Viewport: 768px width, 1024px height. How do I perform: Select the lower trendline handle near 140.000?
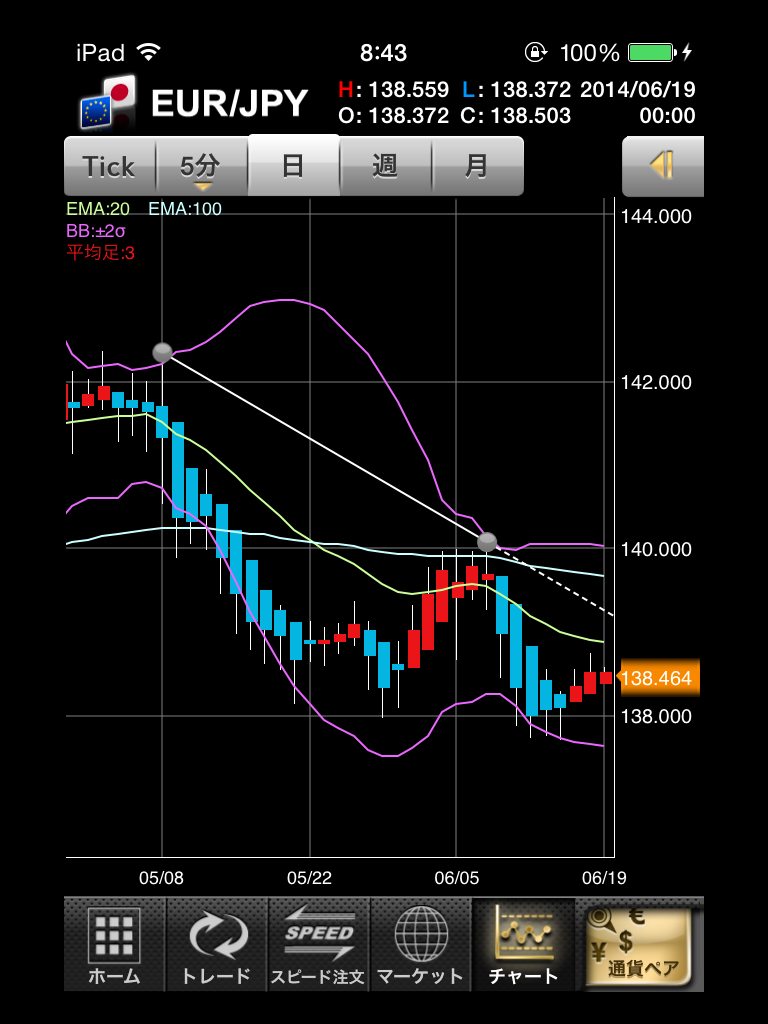pos(487,542)
